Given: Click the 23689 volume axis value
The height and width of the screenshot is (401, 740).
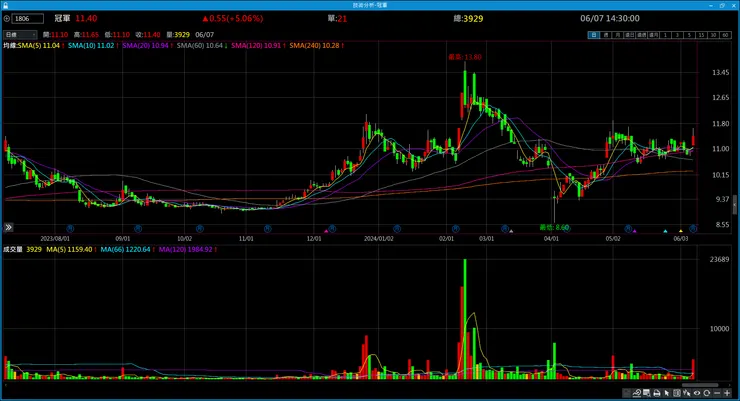Looking at the screenshot, I should [719, 259].
